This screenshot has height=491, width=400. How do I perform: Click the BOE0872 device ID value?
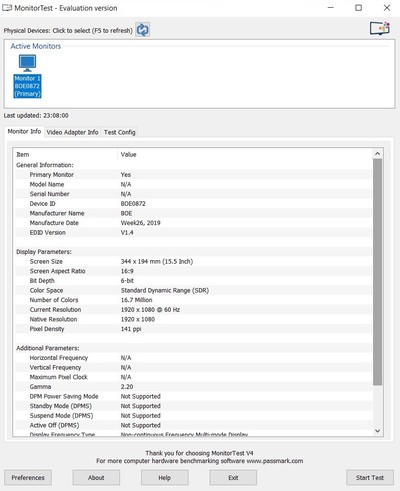[133, 204]
